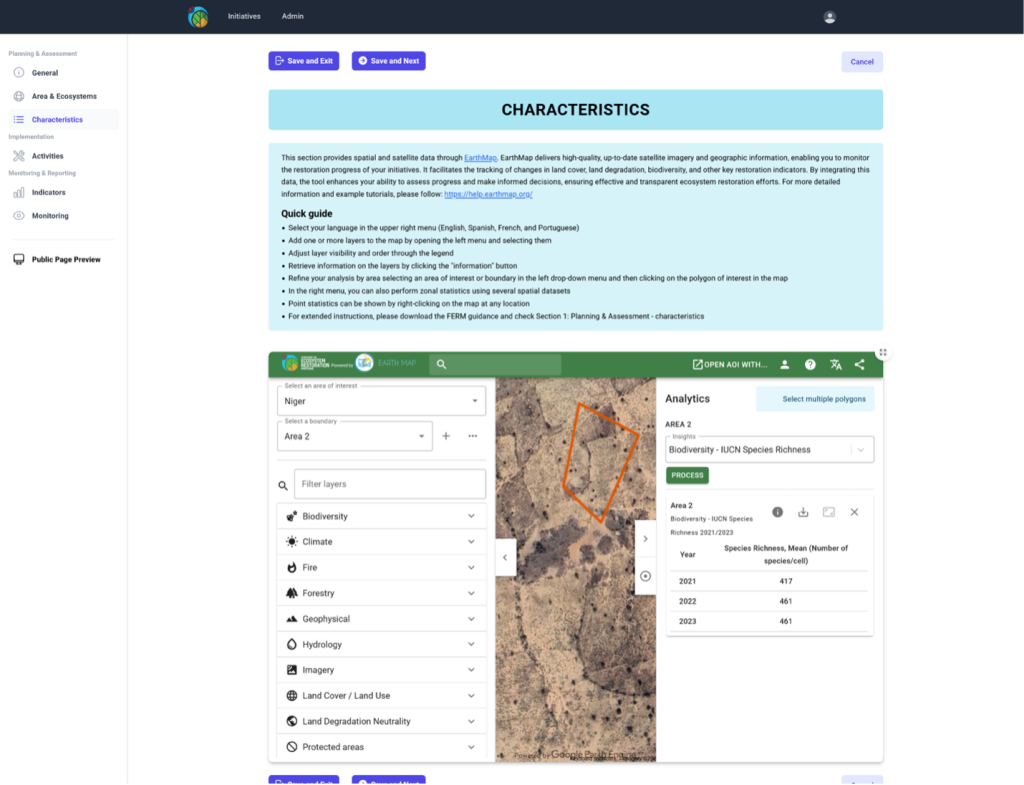Toggle fullscreen for the embedded EarthMap

[883, 352]
